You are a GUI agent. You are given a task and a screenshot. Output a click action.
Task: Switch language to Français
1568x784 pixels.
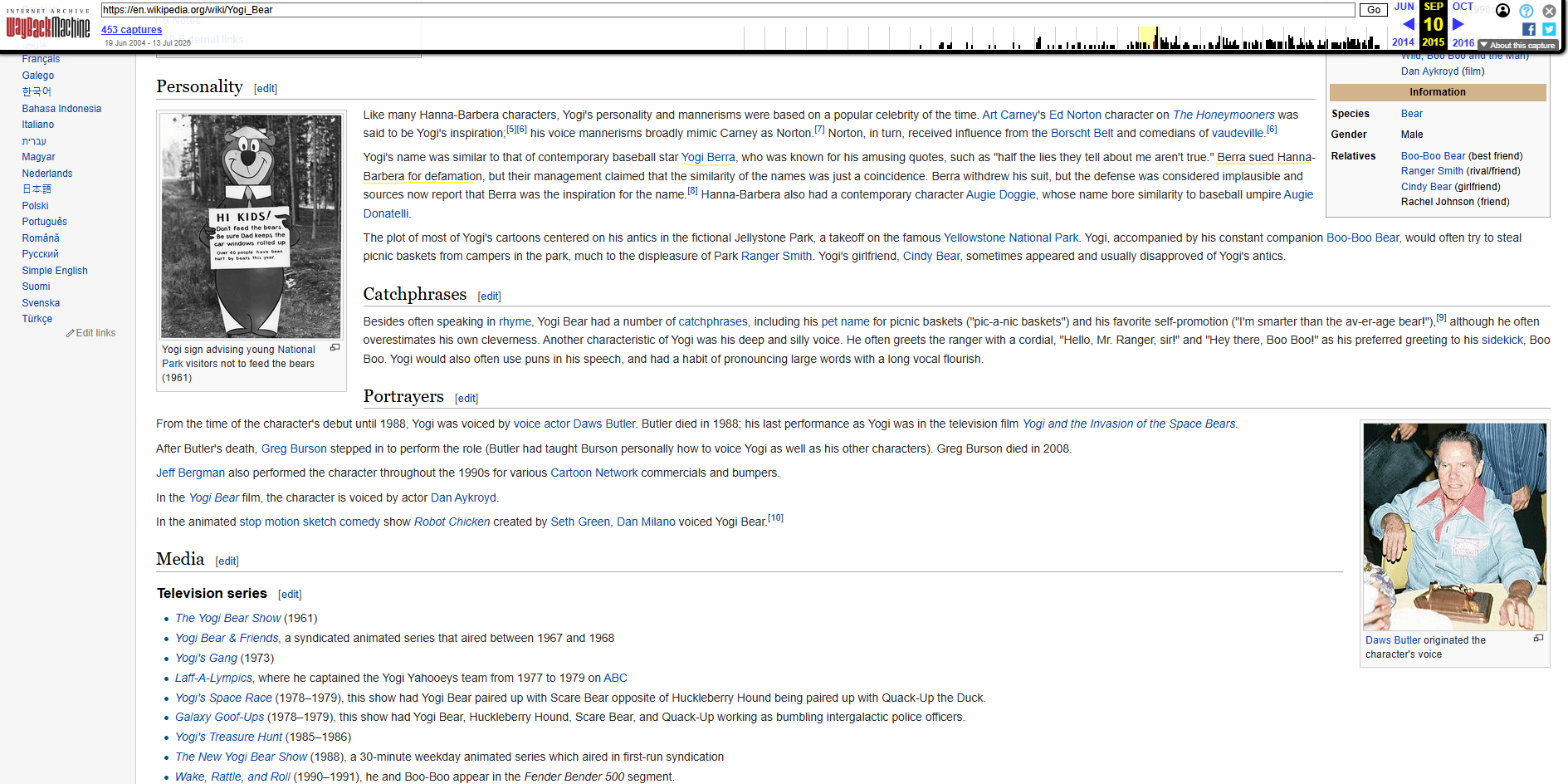coord(41,59)
